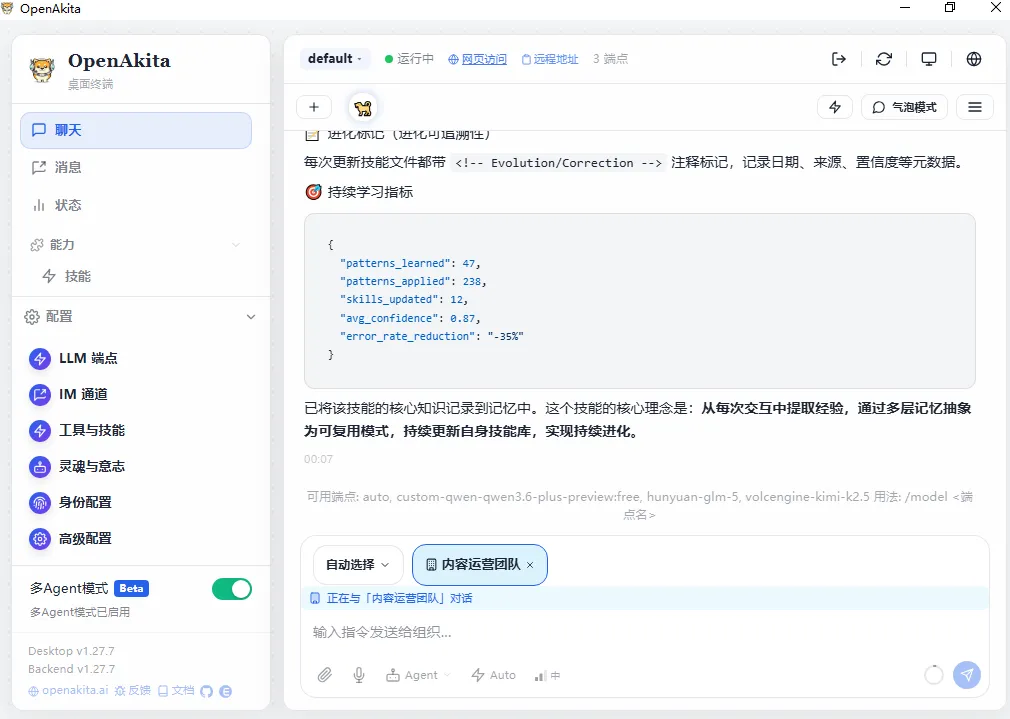Select the dog avatar chat tab
1010x719 pixels.
[x=363, y=108]
